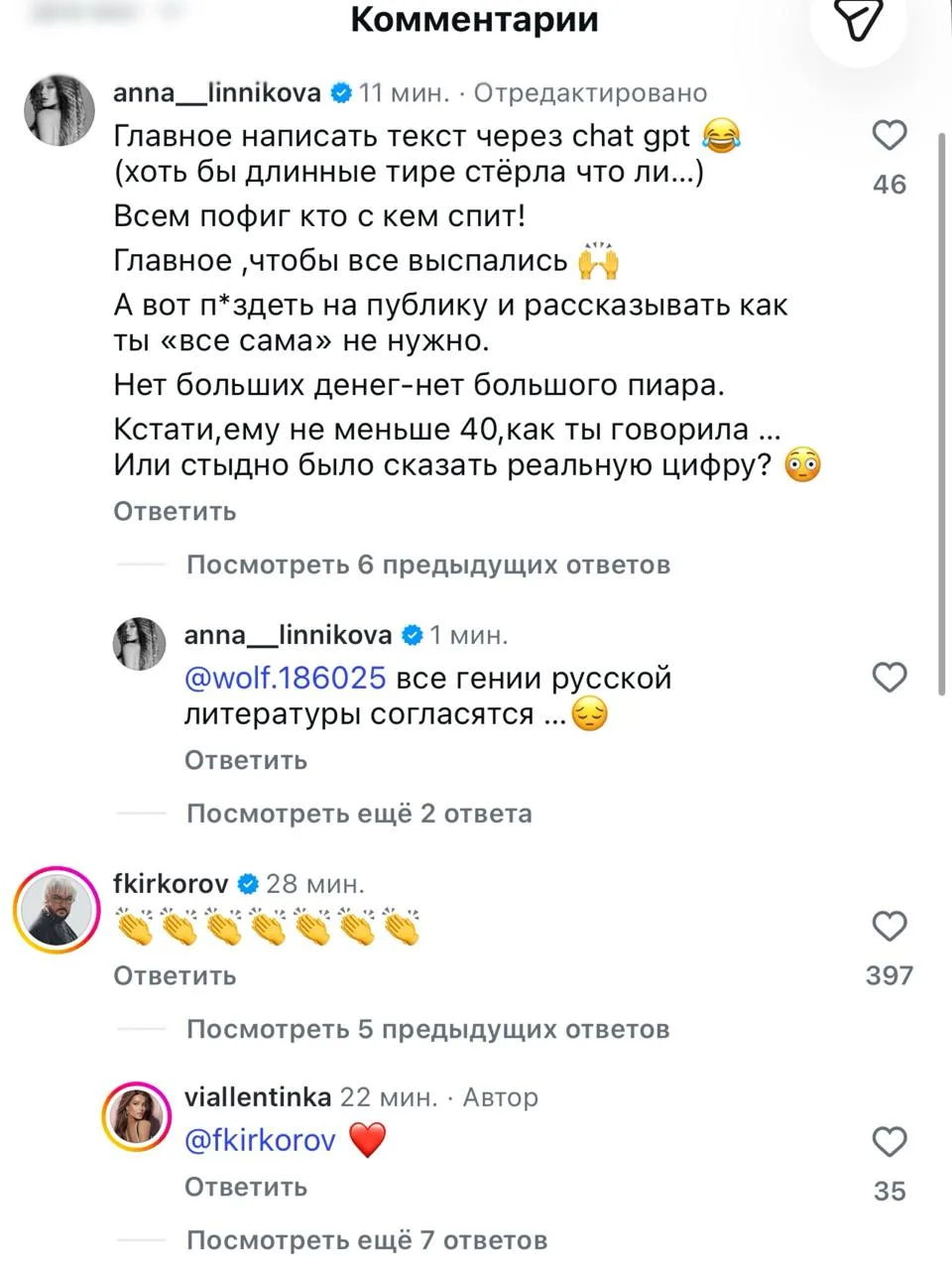Open anna__linnikova's avatar on top comment
This screenshot has width=952, height=1270.
pyautogui.click(x=59, y=110)
